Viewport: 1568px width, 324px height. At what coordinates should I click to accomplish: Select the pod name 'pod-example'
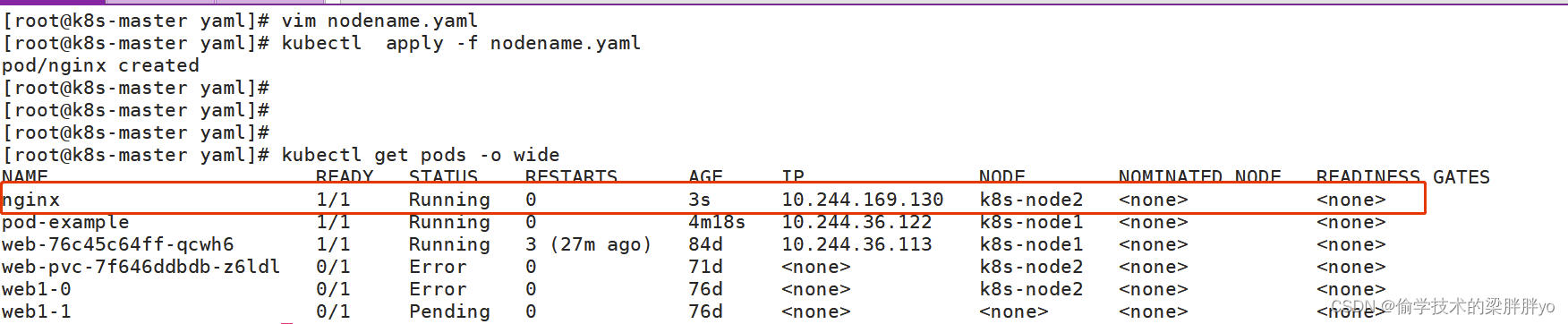(x=65, y=222)
